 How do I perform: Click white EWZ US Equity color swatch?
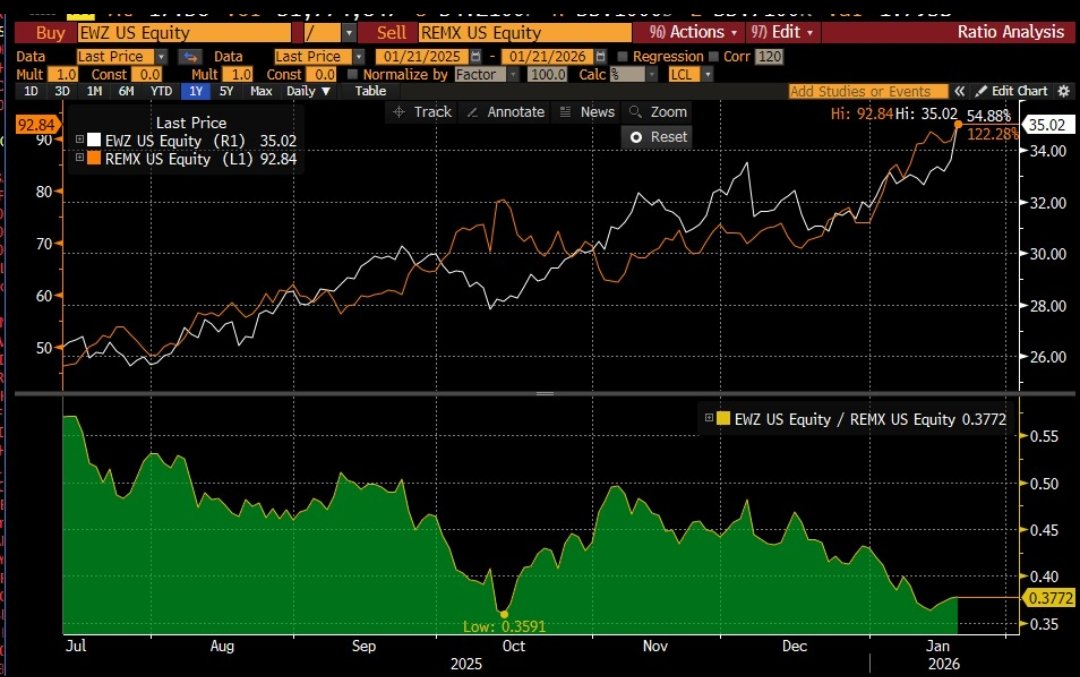tap(94, 140)
